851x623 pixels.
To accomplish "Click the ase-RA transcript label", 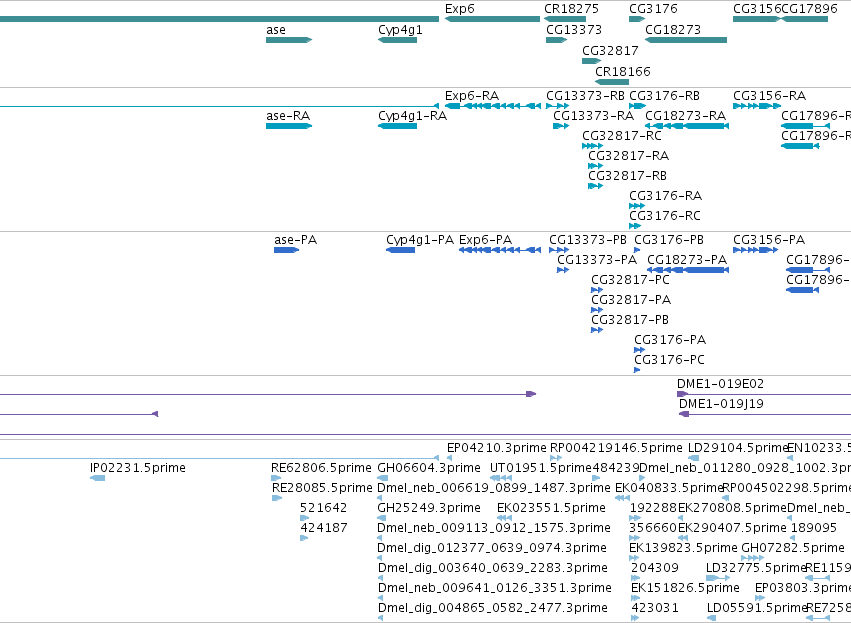I will click(x=288, y=116).
